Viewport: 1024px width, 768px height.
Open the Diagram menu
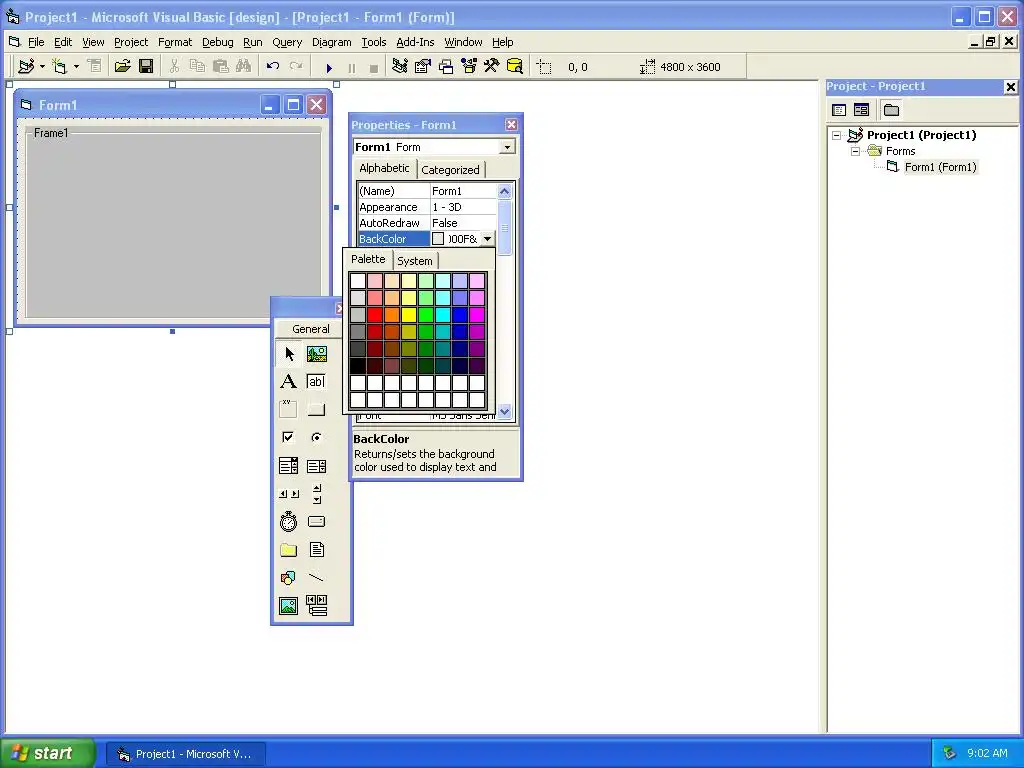pos(331,42)
